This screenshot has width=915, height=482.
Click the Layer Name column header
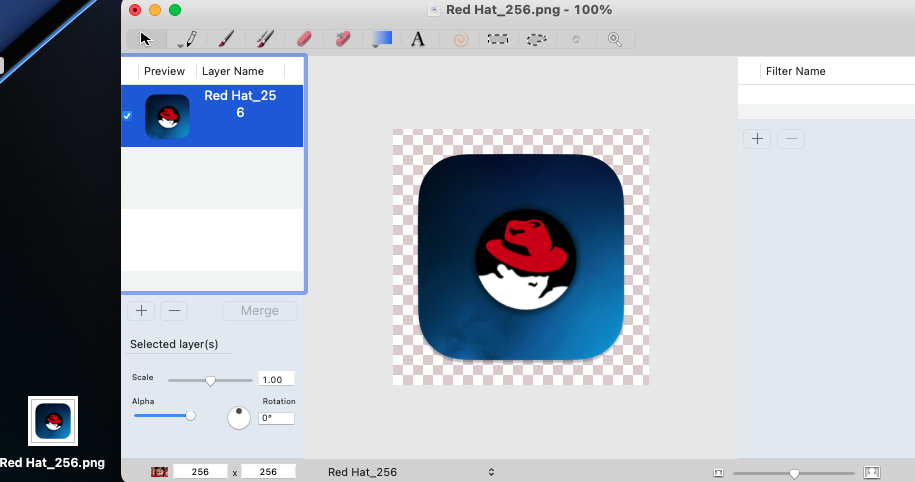click(233, 71)
